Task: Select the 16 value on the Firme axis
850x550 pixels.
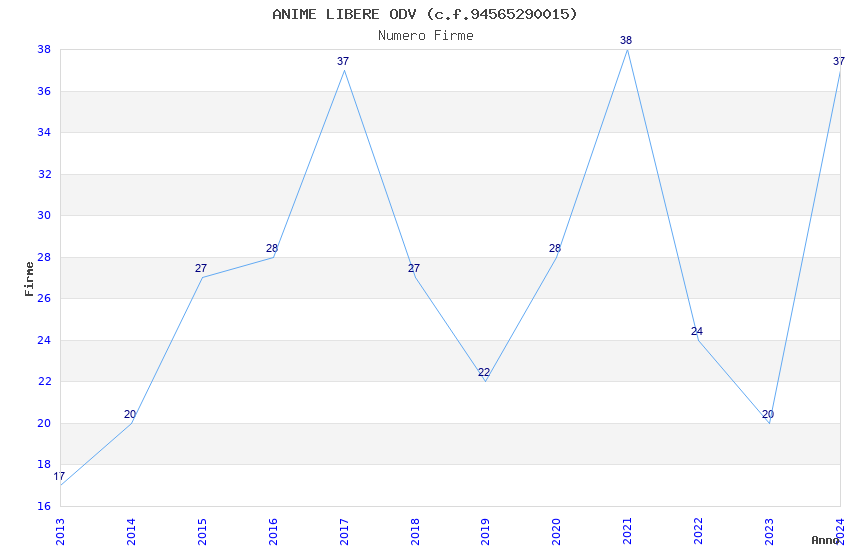Action: [x=44, y=506]
